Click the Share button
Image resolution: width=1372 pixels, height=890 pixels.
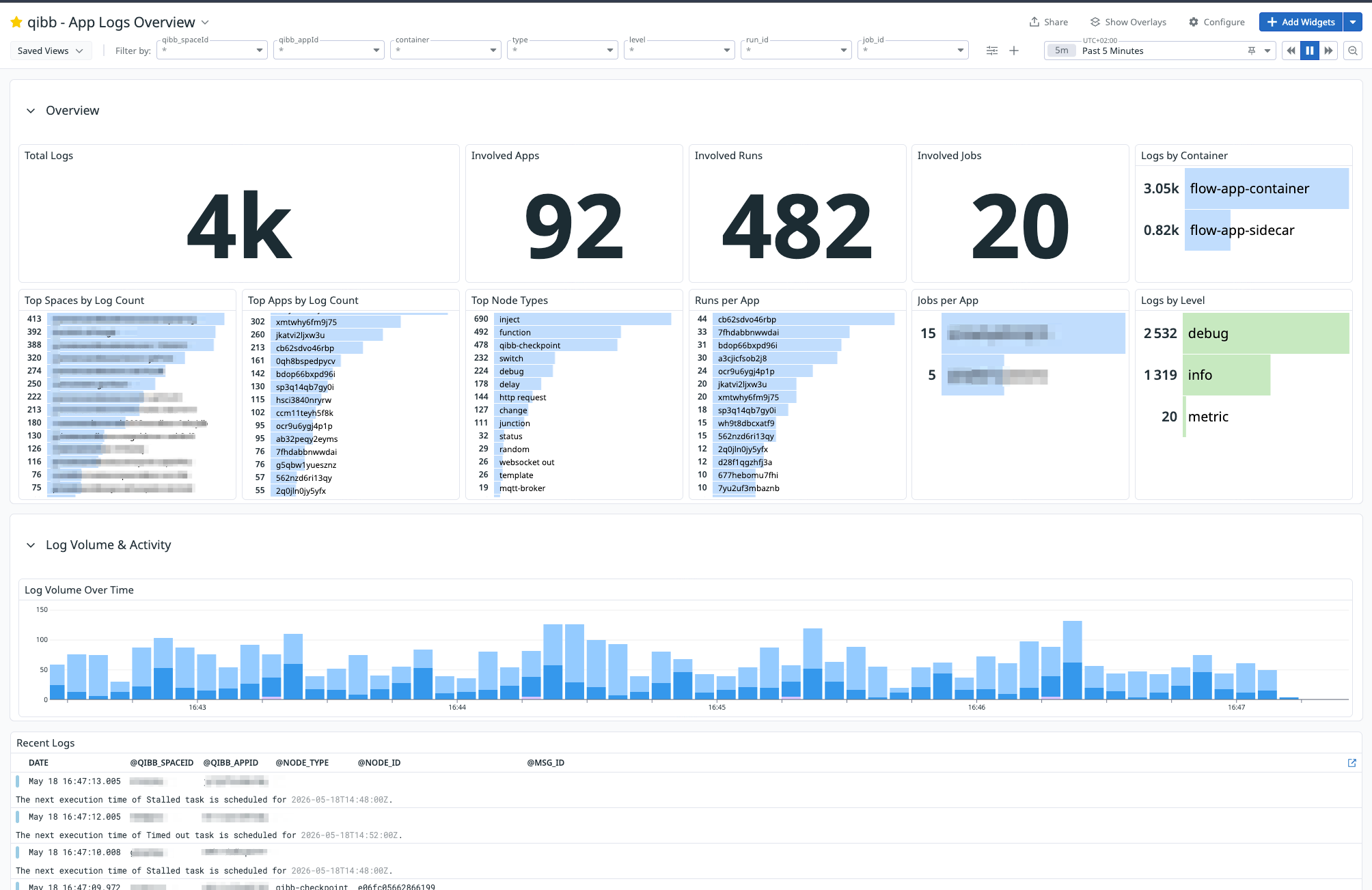pyautogui.click(x=1049, y=22)
